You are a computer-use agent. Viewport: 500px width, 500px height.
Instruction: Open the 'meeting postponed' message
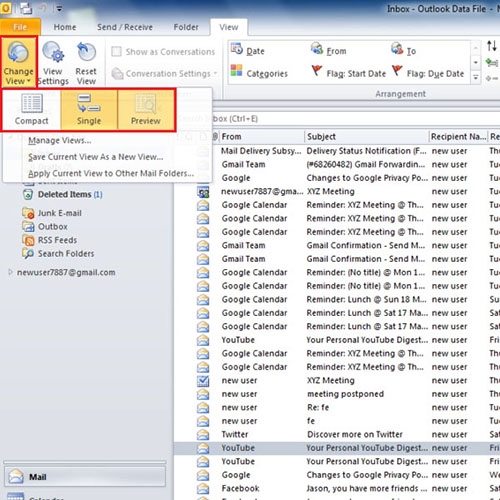[x=337, y=394]
